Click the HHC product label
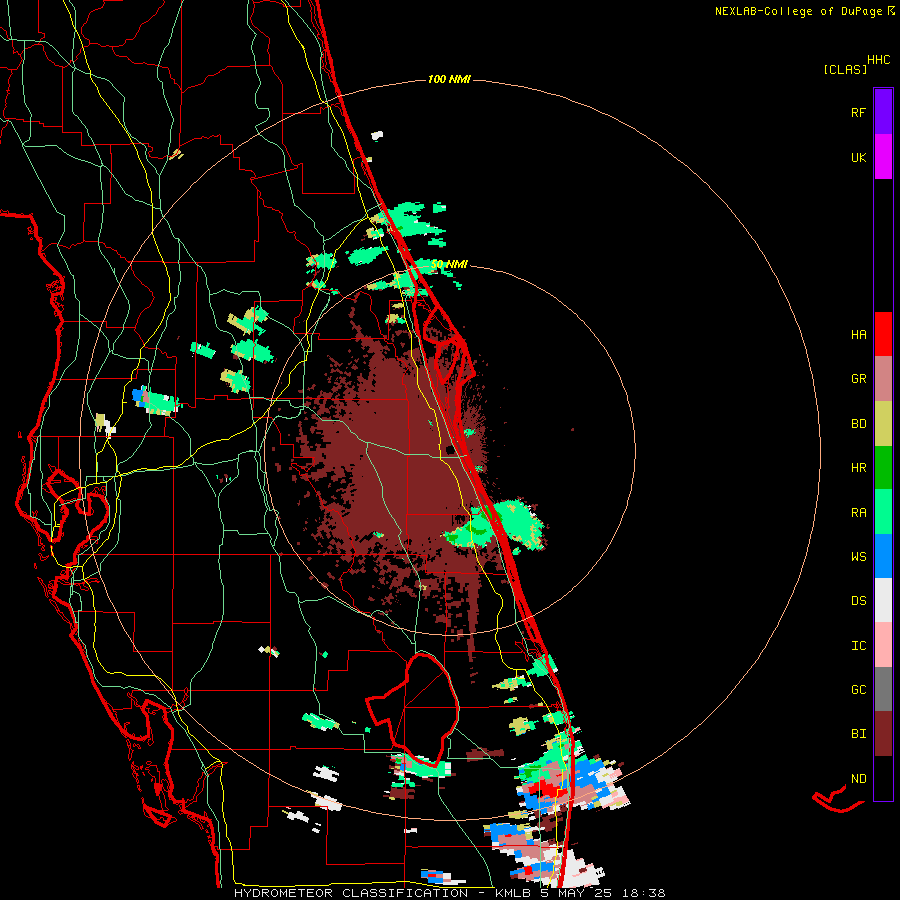900x900 pixels. [x=878, y=60]
